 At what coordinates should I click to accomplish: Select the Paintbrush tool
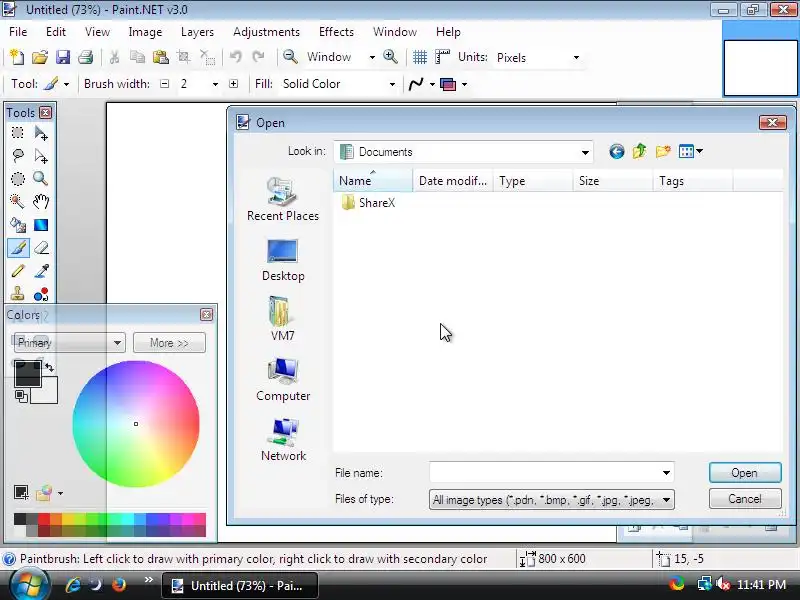(x=18, y=248)
